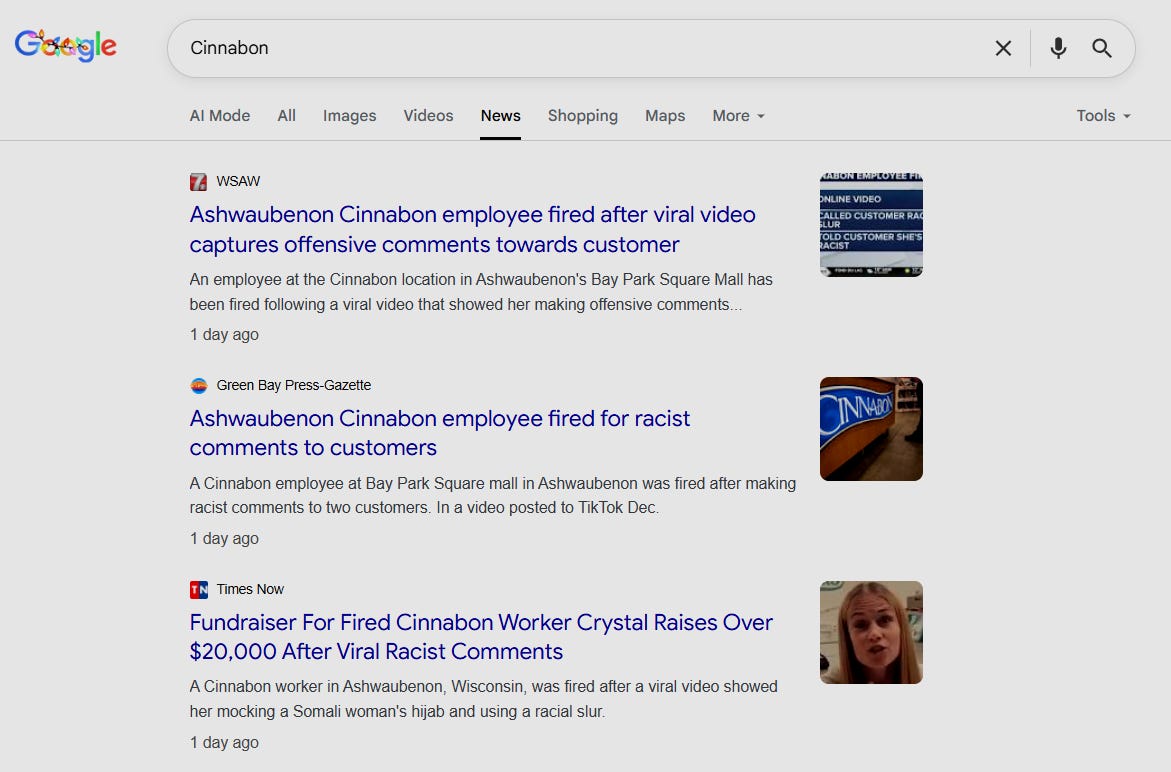The image size is (1171, 772).
Task: Clear the search box with X icon
Action: pos(1003,49)
